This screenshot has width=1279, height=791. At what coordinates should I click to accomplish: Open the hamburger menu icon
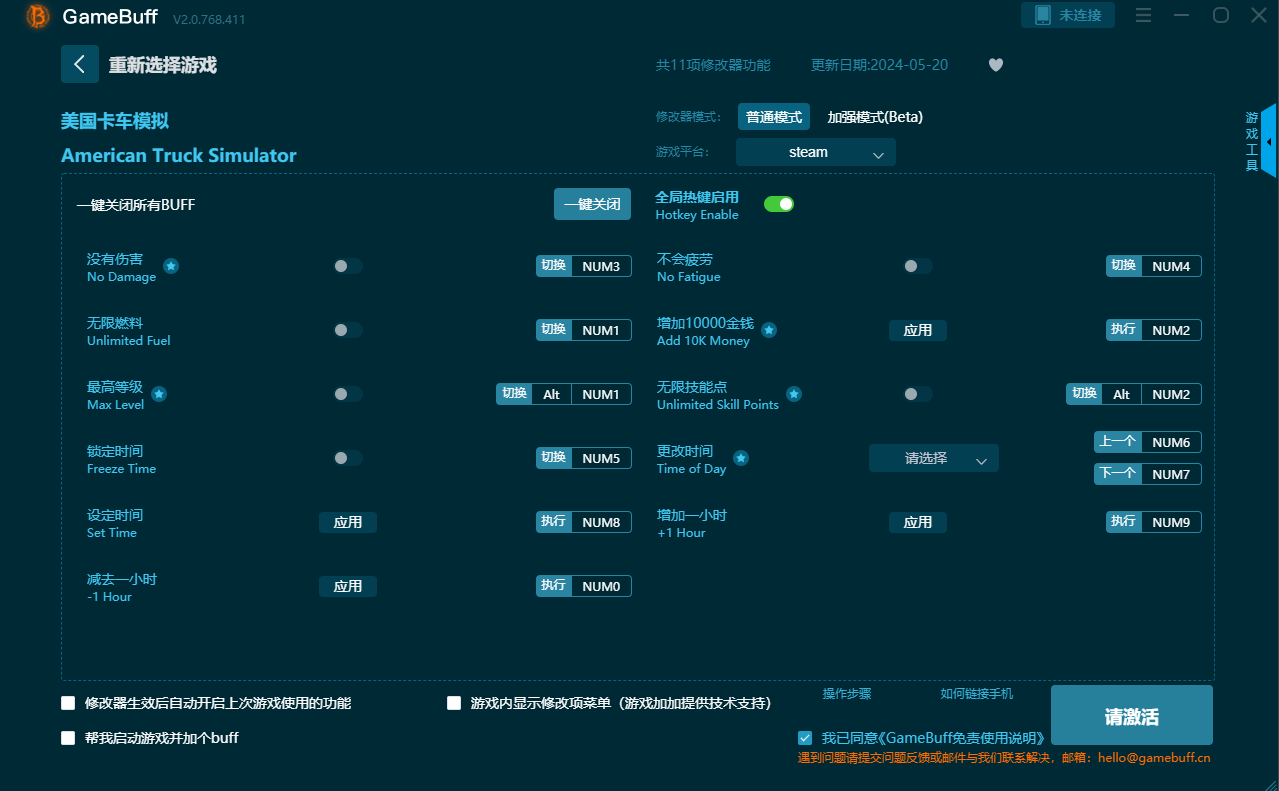(1144, 15)
